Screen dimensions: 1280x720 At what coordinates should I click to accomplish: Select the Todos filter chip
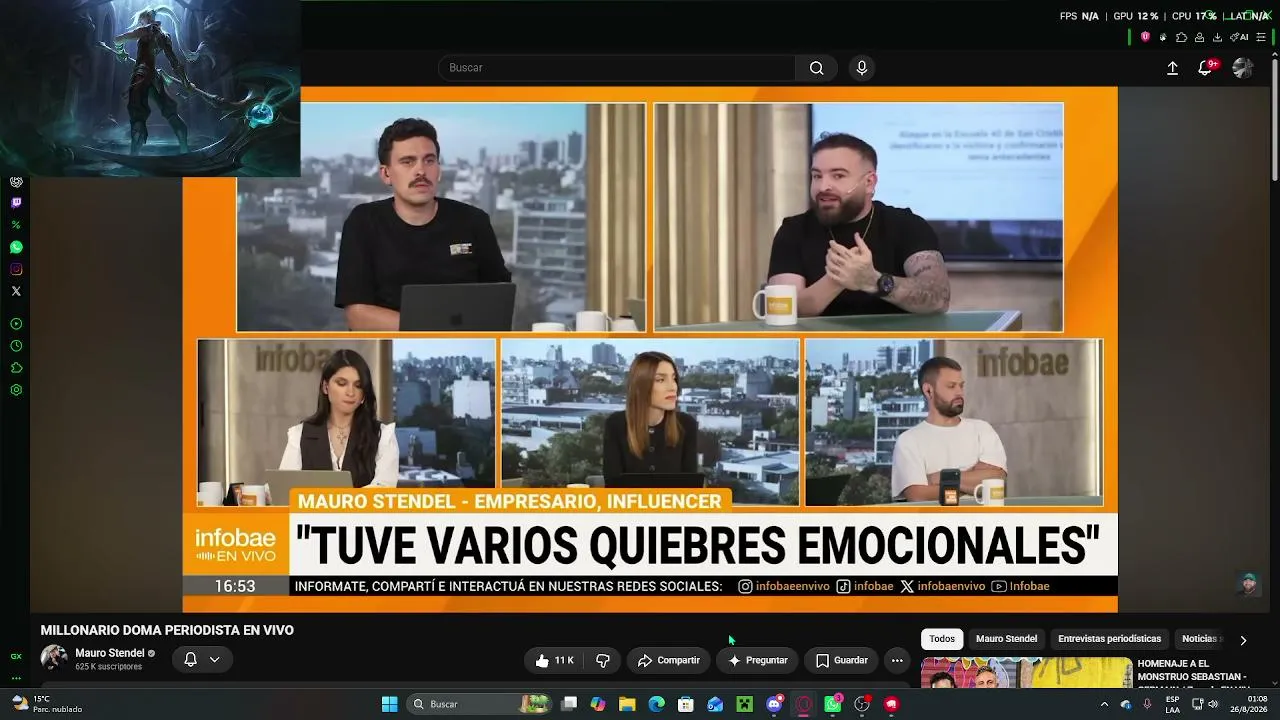(942, 639)
